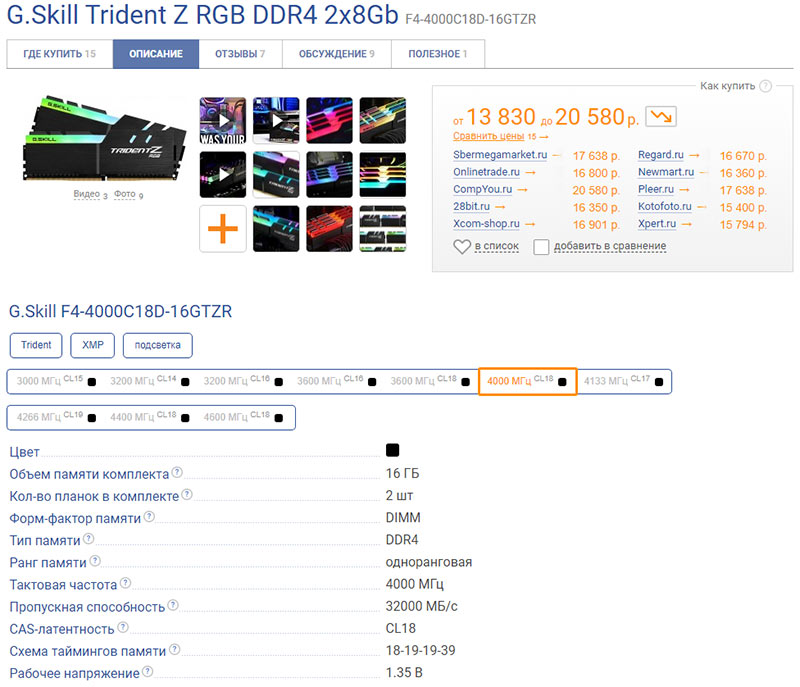Viewport: 800px width, 687px height.
Task: Open the Xcom-shop.ru offer
Action: 486,224
